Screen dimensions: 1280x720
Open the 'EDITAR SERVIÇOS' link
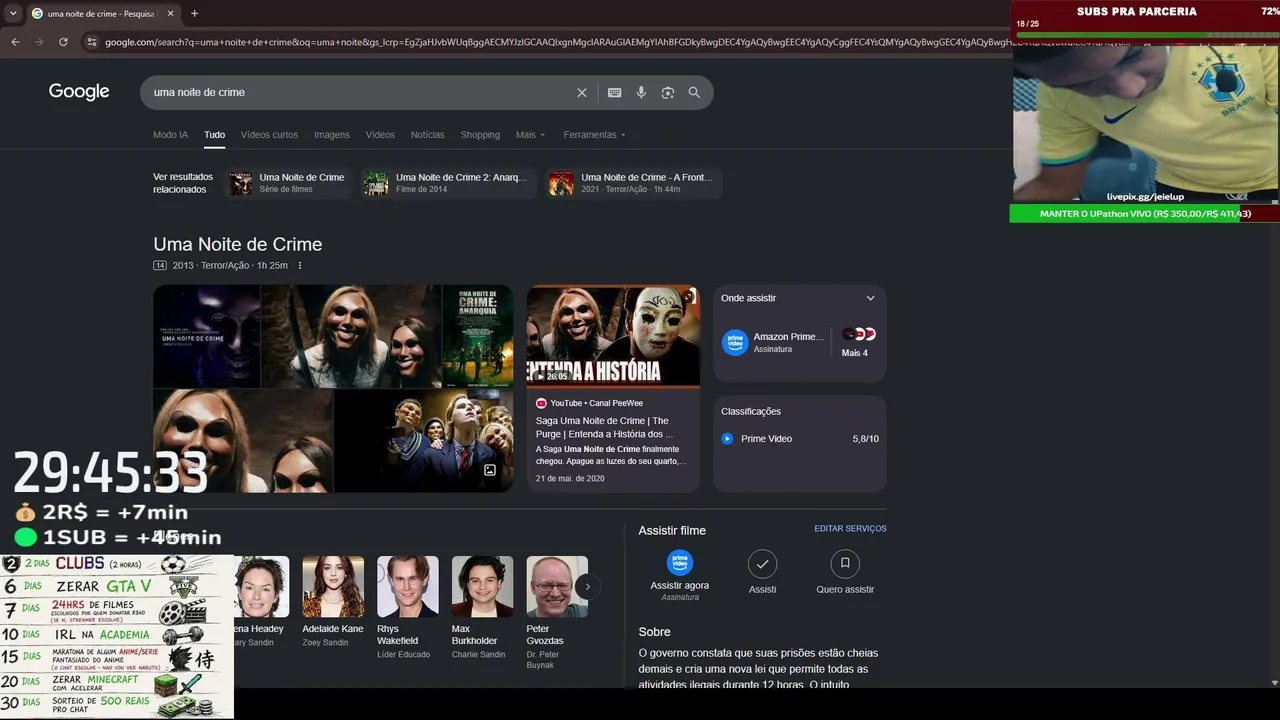tap(850, 529)
